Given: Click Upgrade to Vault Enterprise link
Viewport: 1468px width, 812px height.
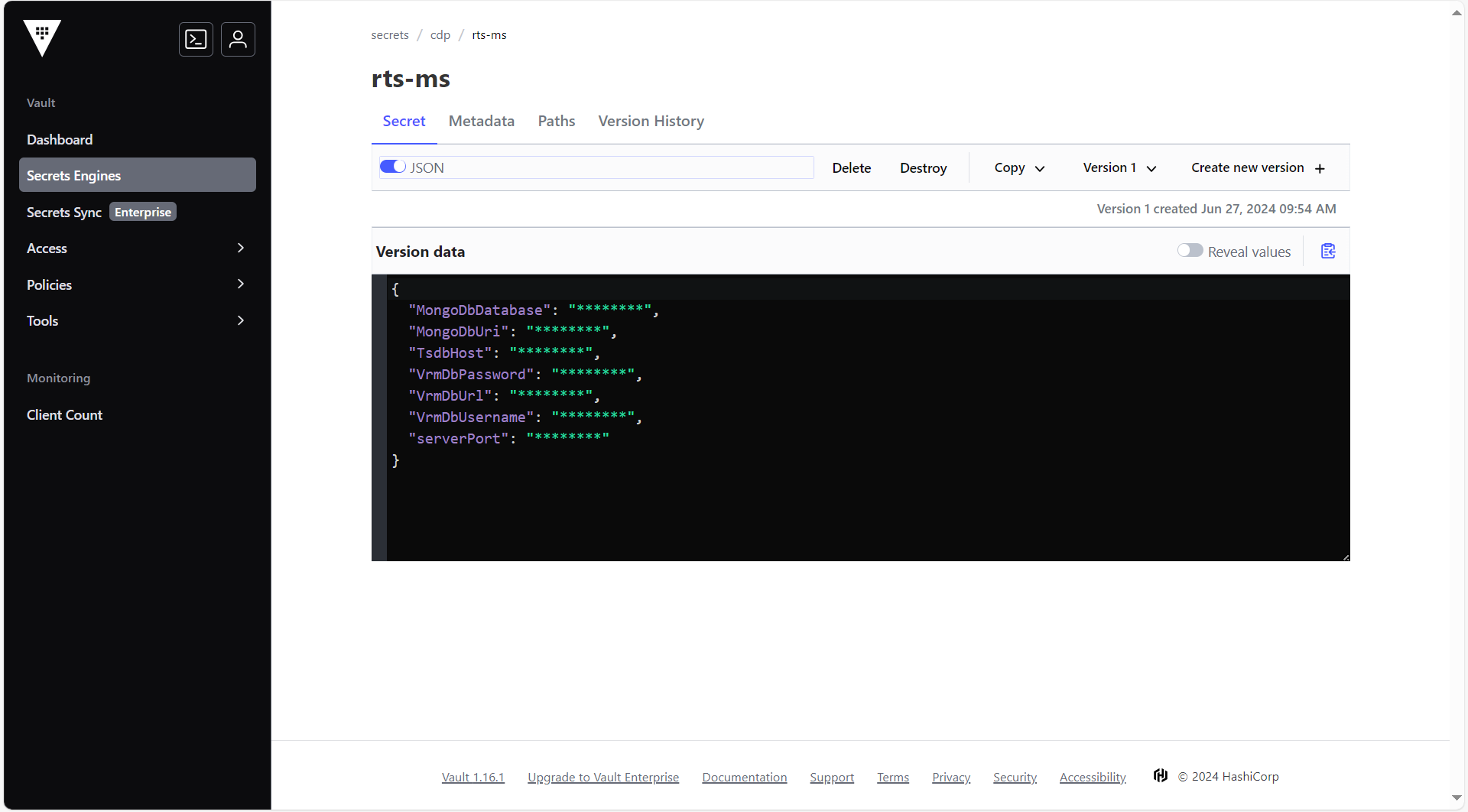Looking at the screenshot, I should click(603, 777).
